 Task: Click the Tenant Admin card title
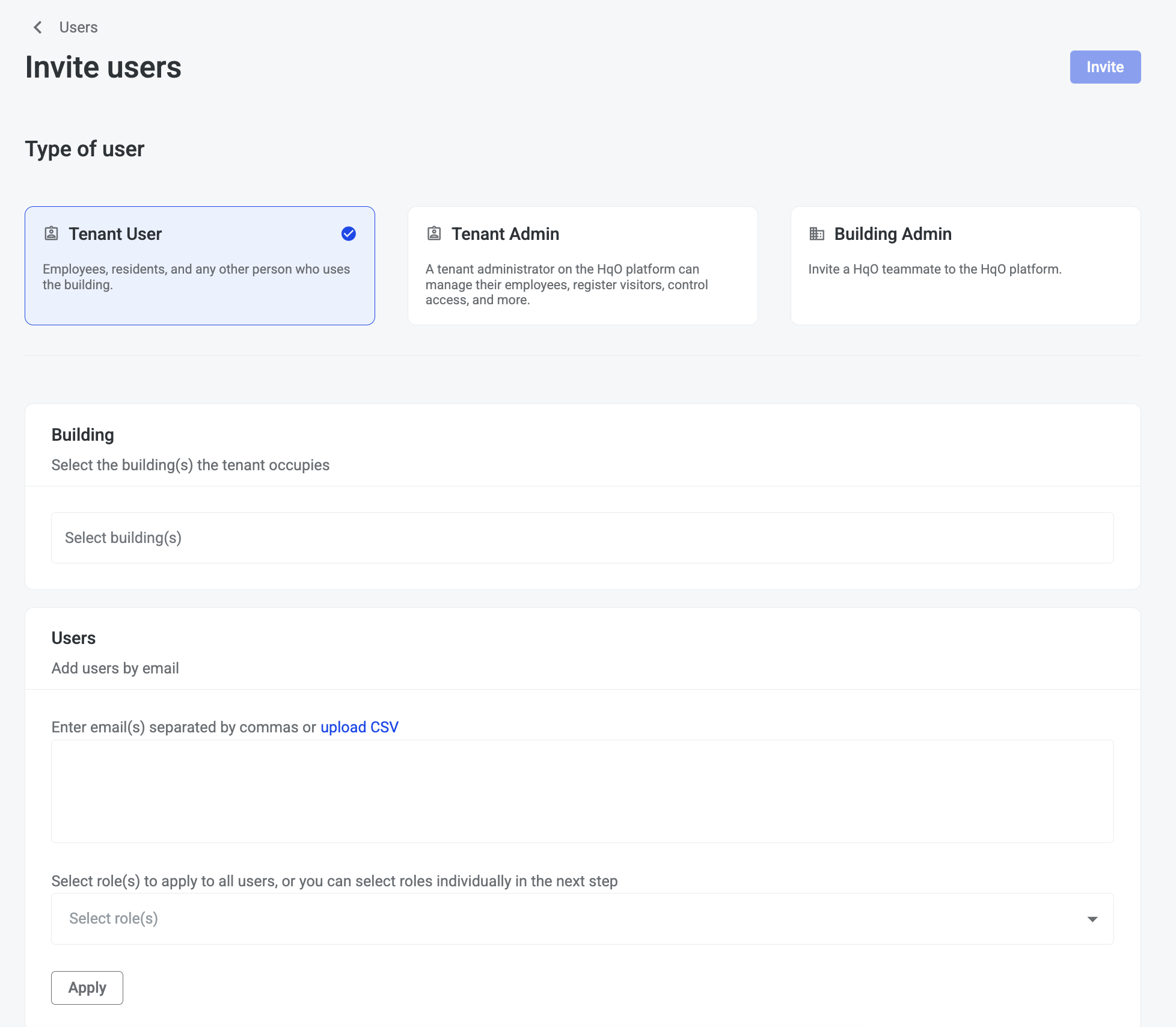click(505, 234)
